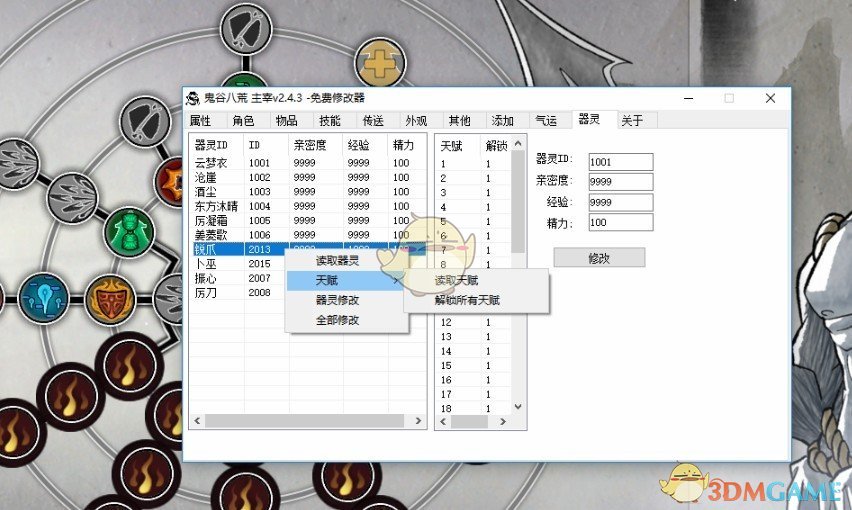Click the 天赋 column header

[459, 146]
